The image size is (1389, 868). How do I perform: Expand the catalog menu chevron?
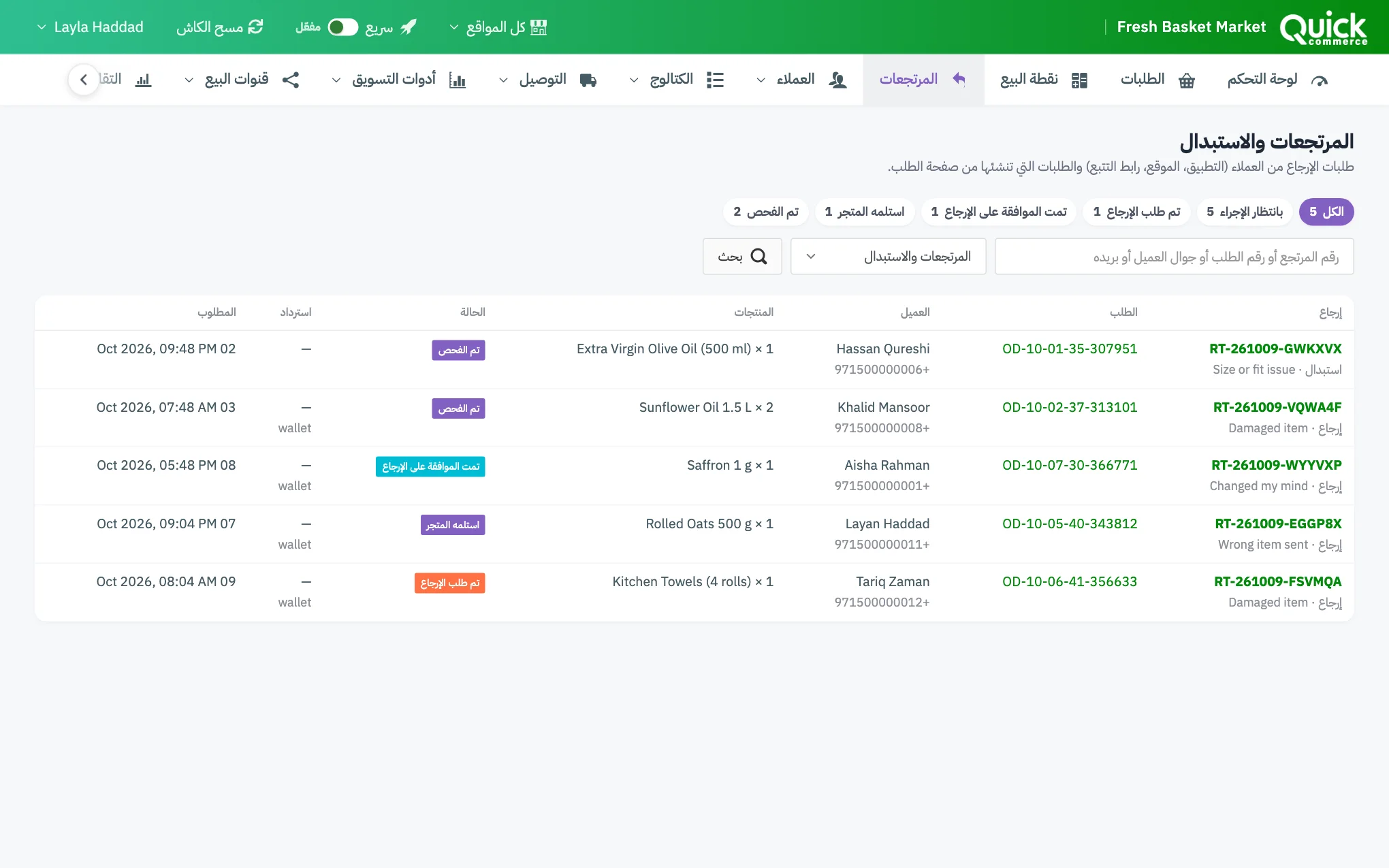point(634,80)
